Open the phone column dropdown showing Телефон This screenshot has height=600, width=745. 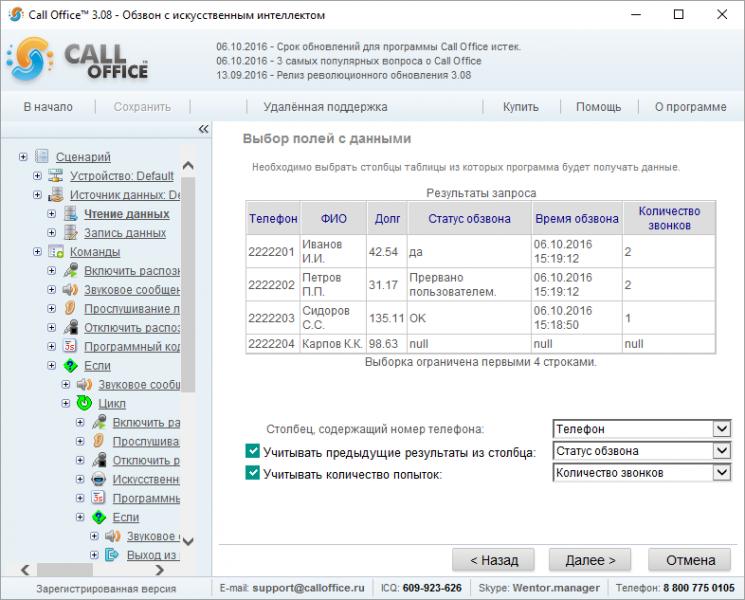coord(641,429)
